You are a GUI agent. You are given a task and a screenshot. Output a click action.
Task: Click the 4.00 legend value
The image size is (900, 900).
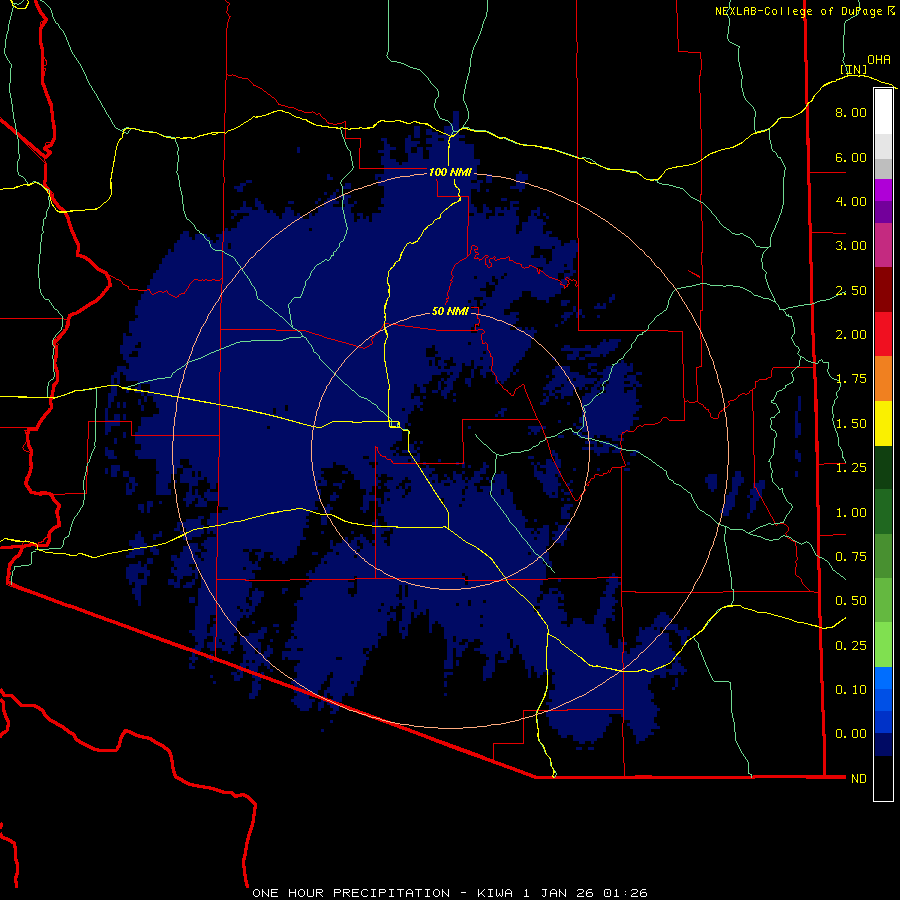click(851, 201)
